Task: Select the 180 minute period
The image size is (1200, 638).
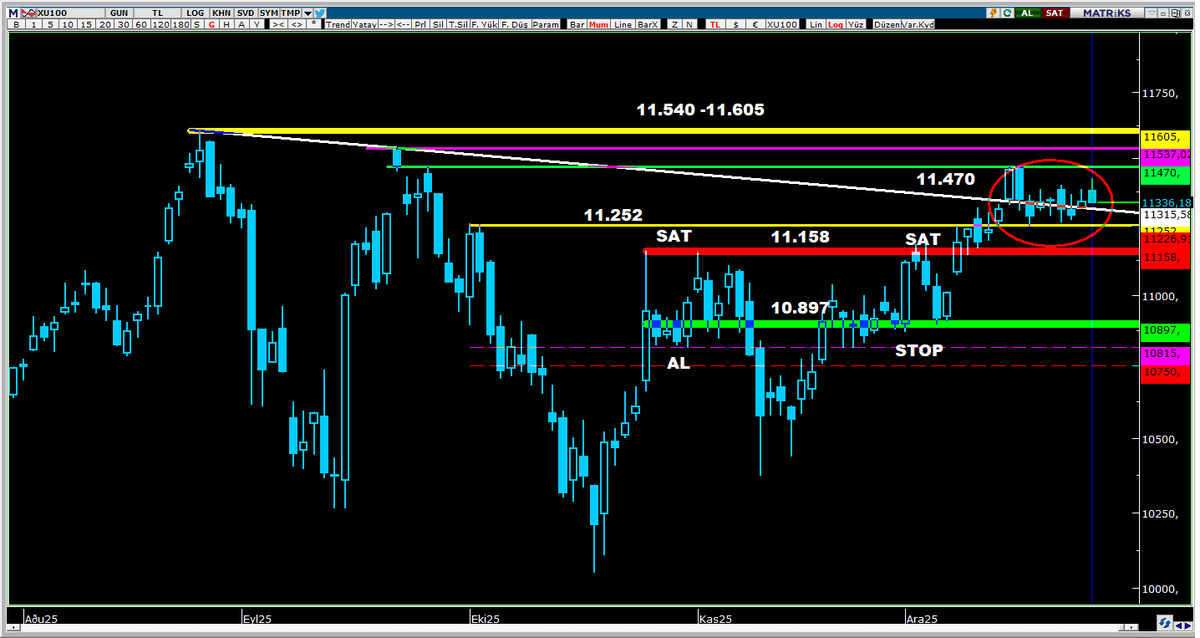Action: (180, 24)
